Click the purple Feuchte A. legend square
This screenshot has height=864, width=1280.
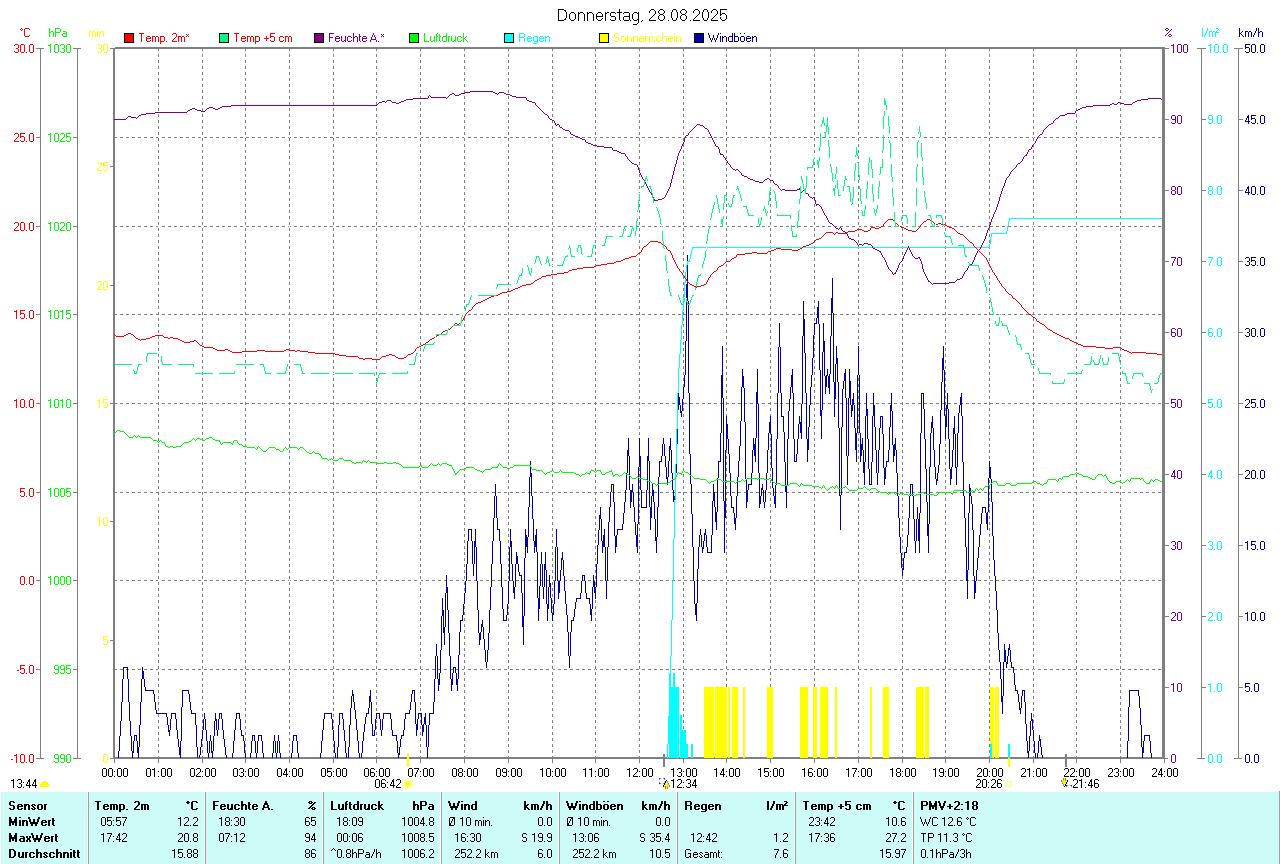click(319, 38)
